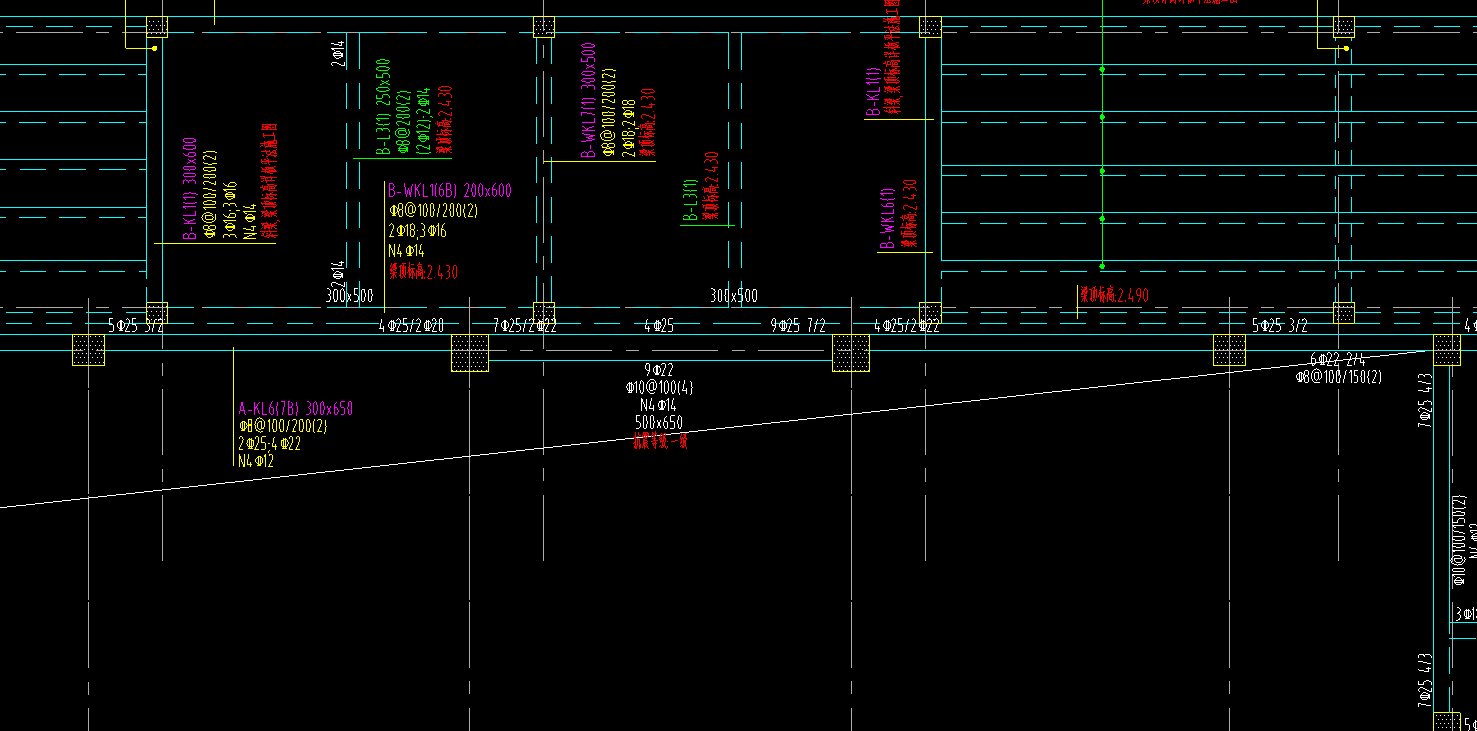Screen dimensions: 1477x731
Task: Select the 7Φ25/2Φ22 rebar text
Action: (x=525, y=326)
